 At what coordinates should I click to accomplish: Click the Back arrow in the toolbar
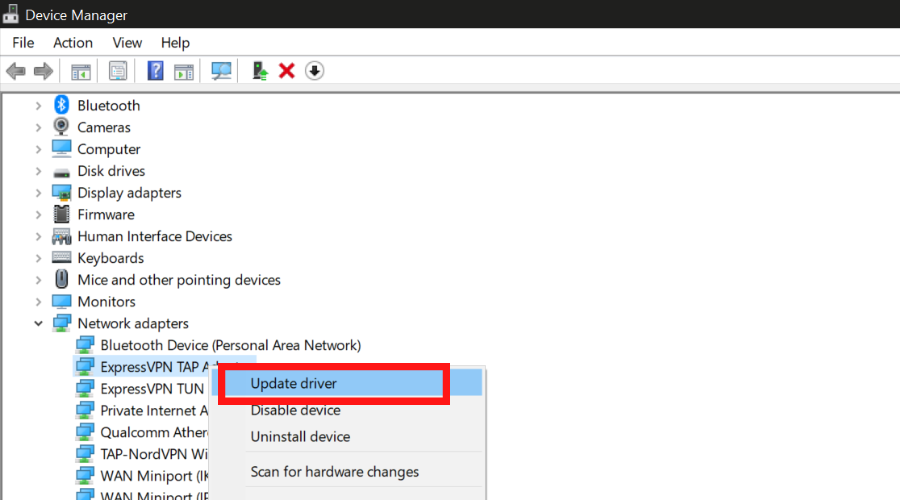tap(16, 71)
